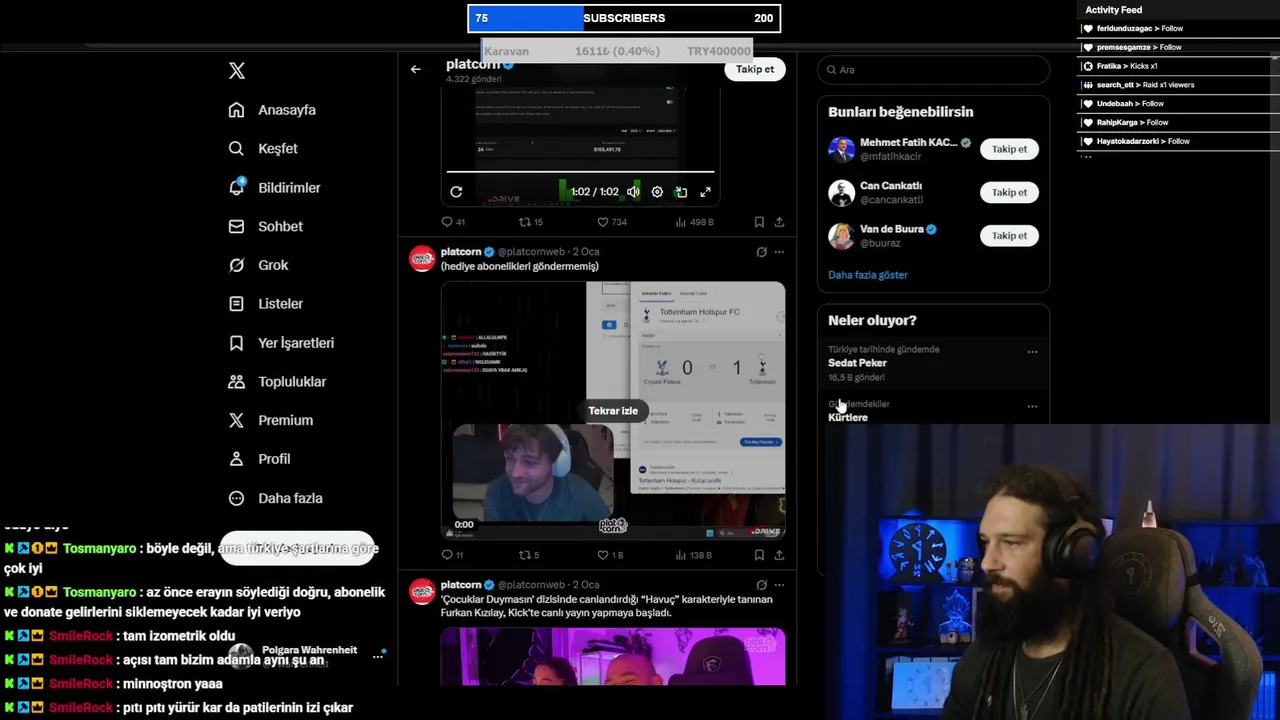Share the tweet with 734 likes
This screenshot has height=720, width=1280.
779,222
